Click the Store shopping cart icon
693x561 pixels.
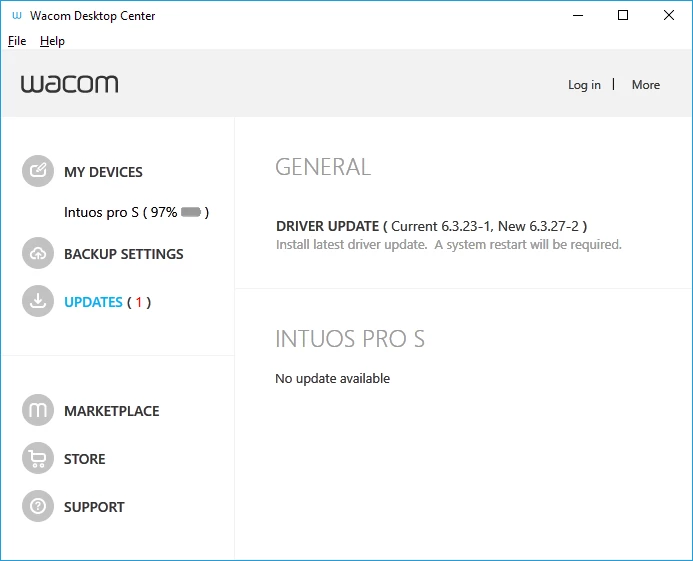(x=38, y=458)
